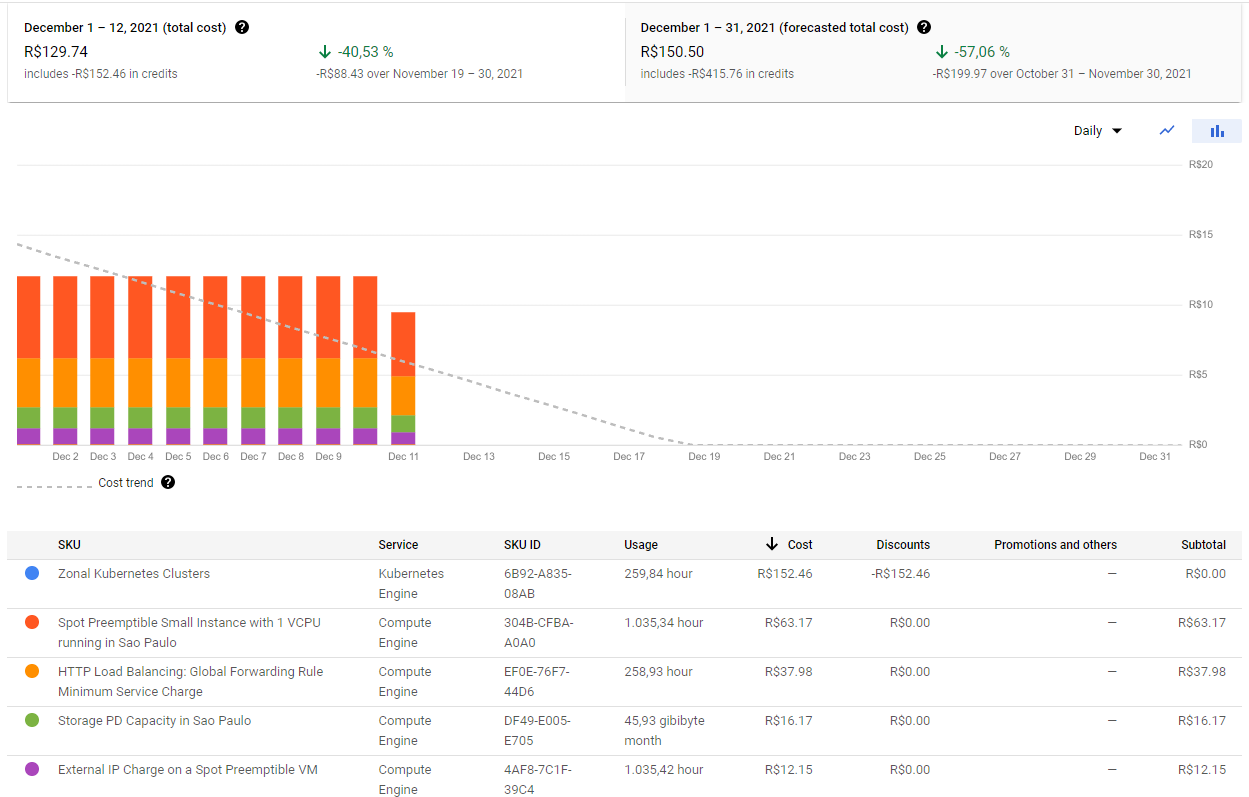Open the Daily granularity dropdown
The image size is (1249, 797).
pos(1098,131)
